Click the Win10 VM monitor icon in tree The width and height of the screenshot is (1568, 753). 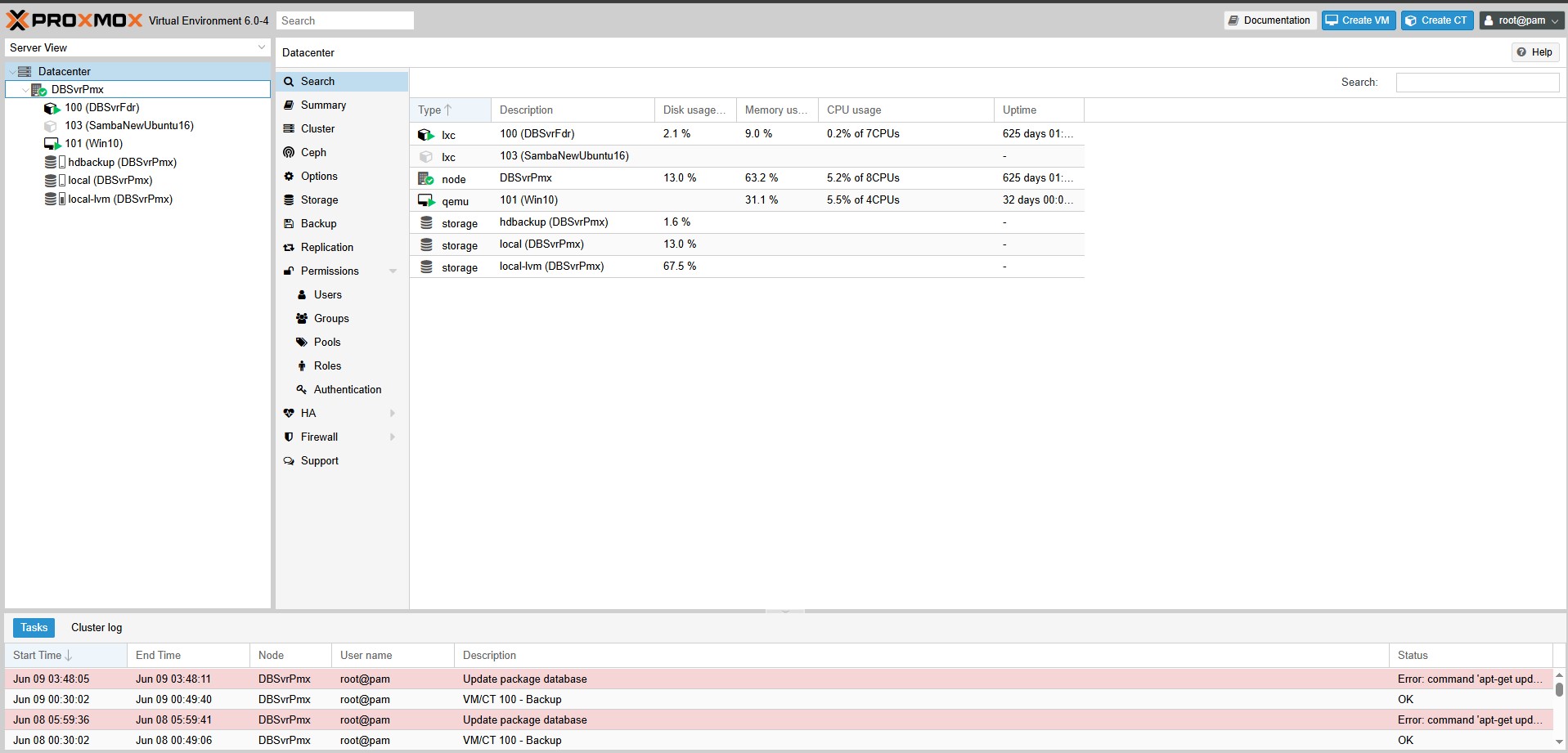[x=52, y=144]
